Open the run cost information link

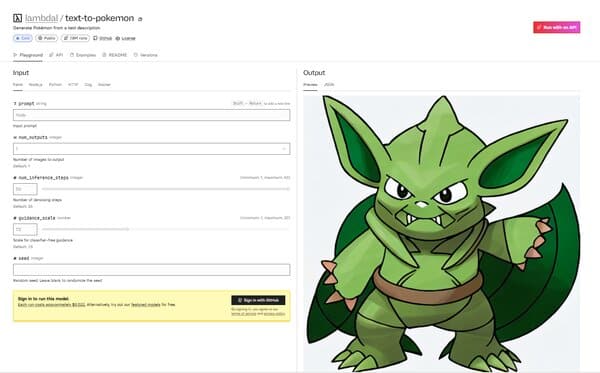click(52, 305)
